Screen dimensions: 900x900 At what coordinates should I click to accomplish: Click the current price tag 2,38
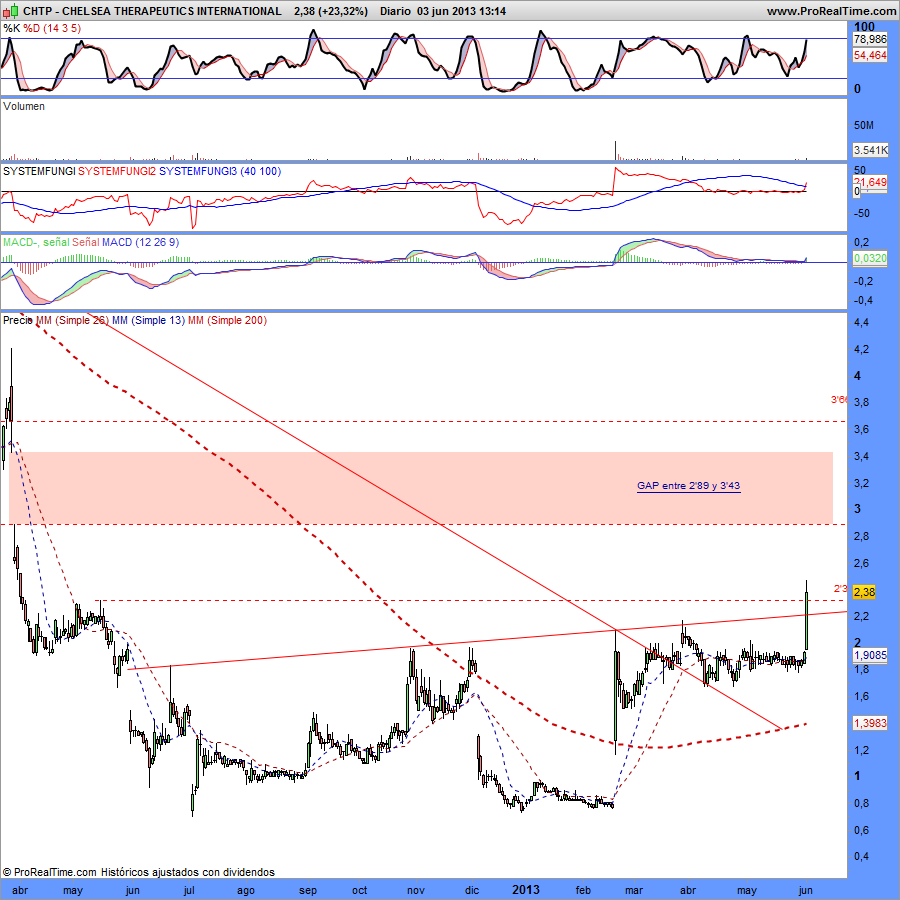tap(864, 592)
